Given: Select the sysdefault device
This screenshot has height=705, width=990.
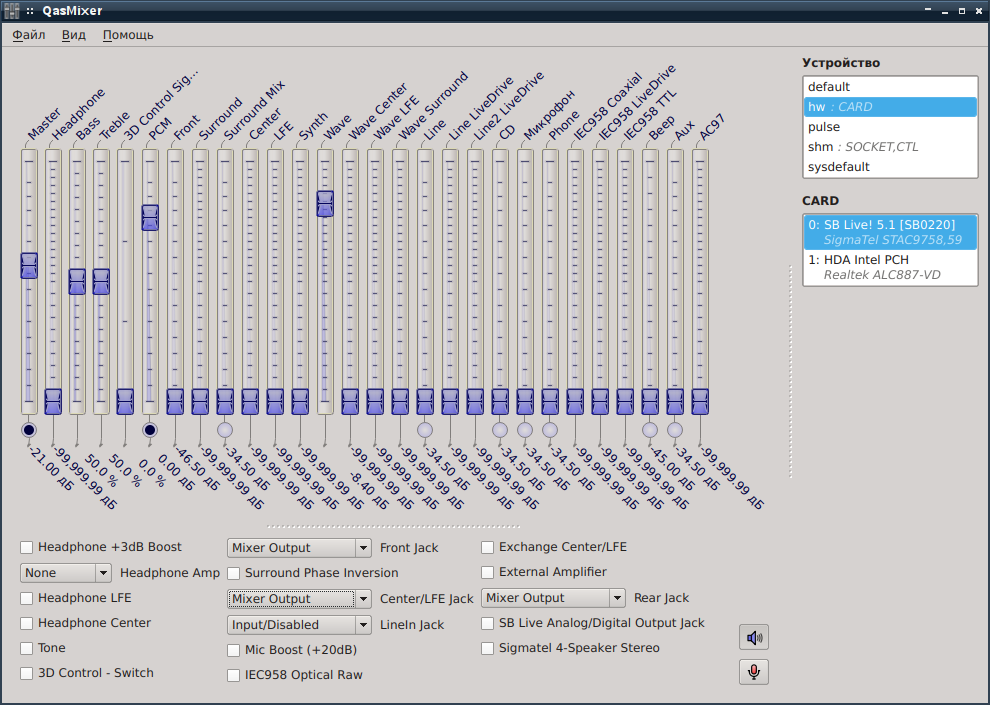Looking at the screenshot, I should pos(890,167).
